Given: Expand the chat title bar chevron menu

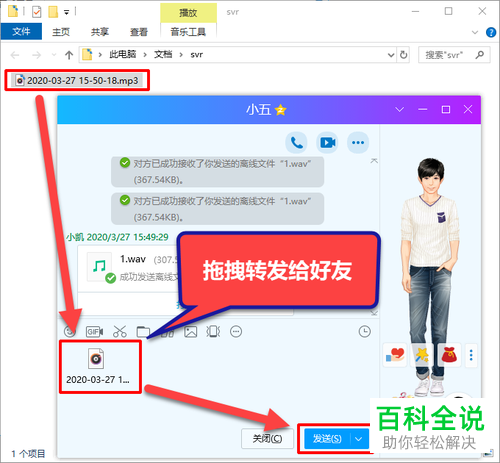Looking at the screenshot, I should pos(399,109).
